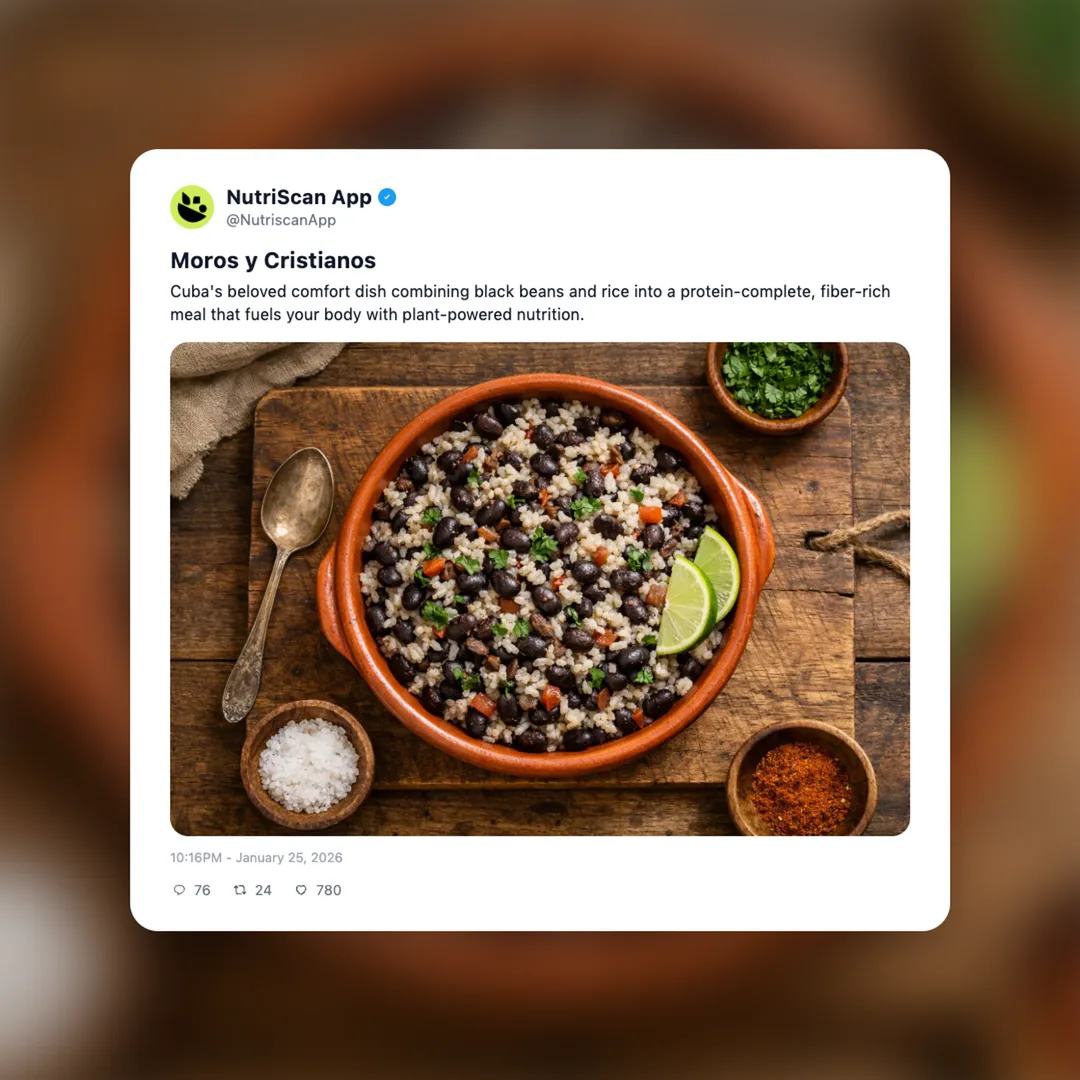
Task: Click the vintage spoon in the photo
Action: pyautogui.click(x=278, y=584)
